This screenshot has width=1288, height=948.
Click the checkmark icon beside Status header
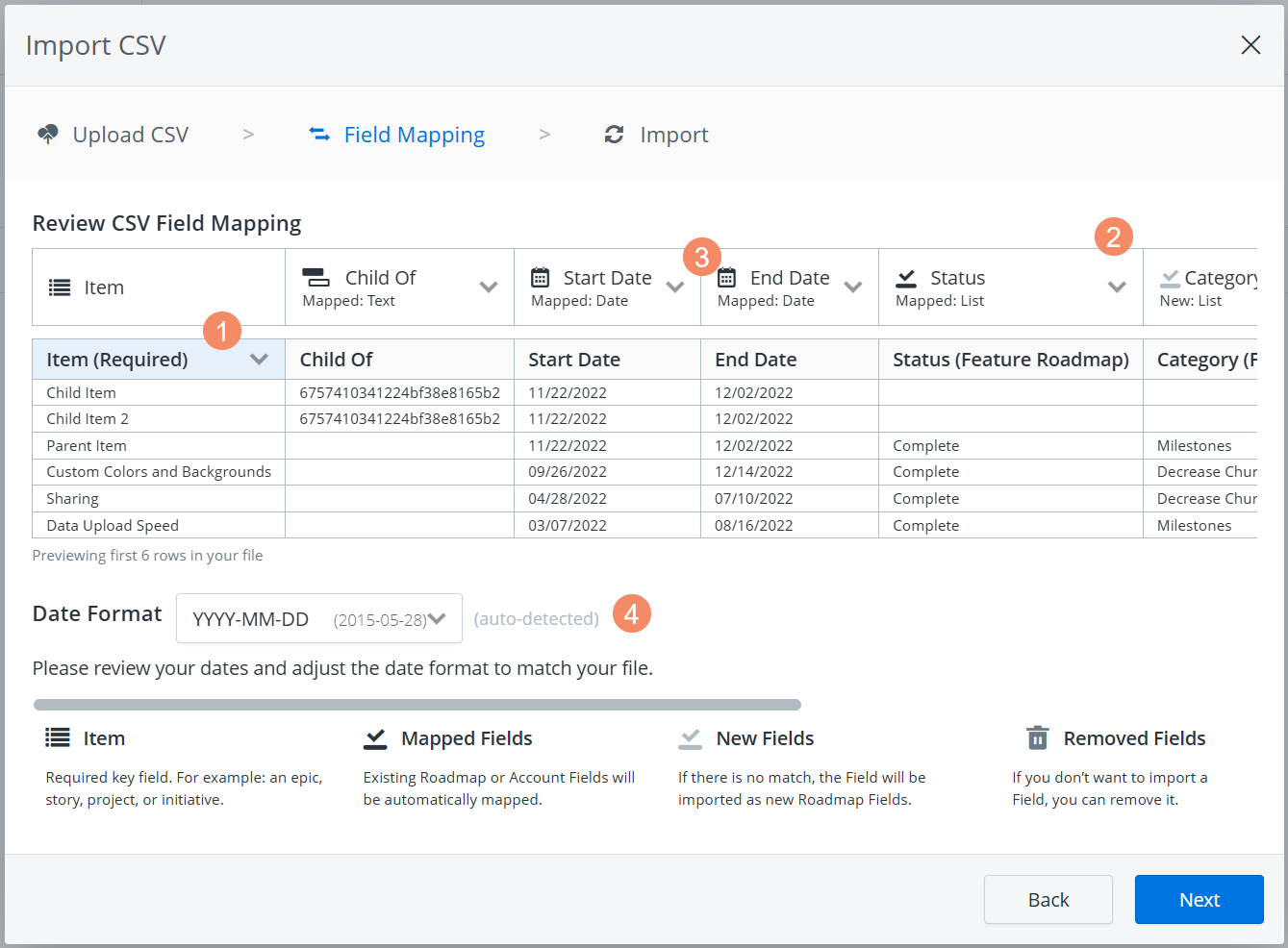point(905,277)
